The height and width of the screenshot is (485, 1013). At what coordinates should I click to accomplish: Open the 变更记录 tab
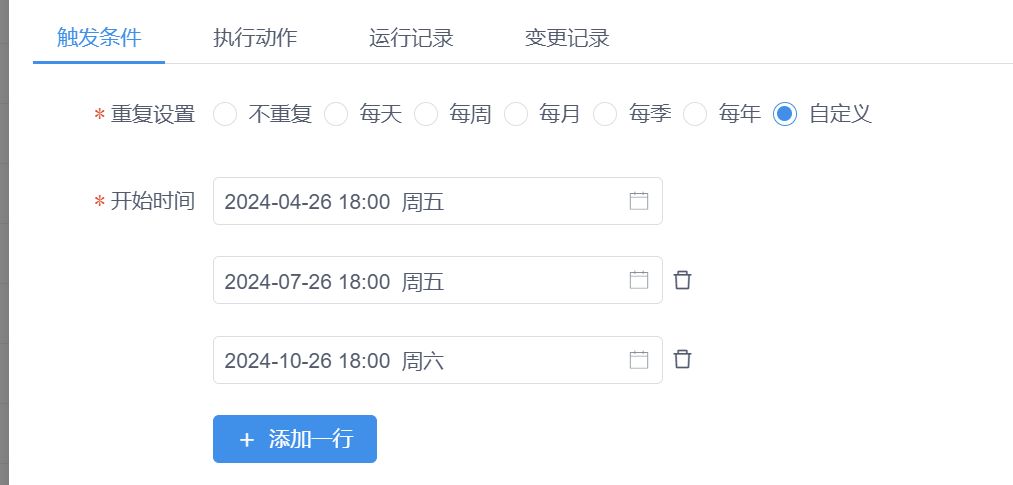(x=567, y=37)
